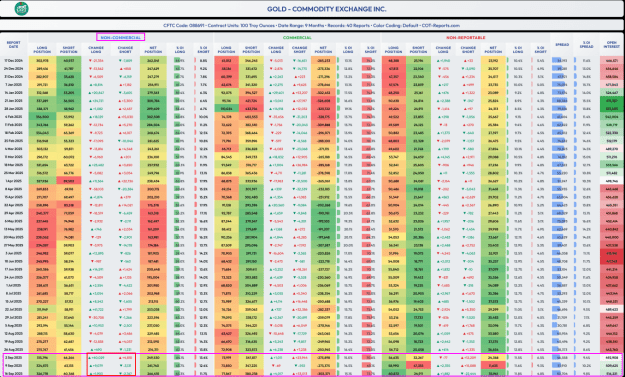Select the 26 Aug 2025 report date
This screenshot has width=625, height=377.
pyautogui.click(x=14, y=349)
